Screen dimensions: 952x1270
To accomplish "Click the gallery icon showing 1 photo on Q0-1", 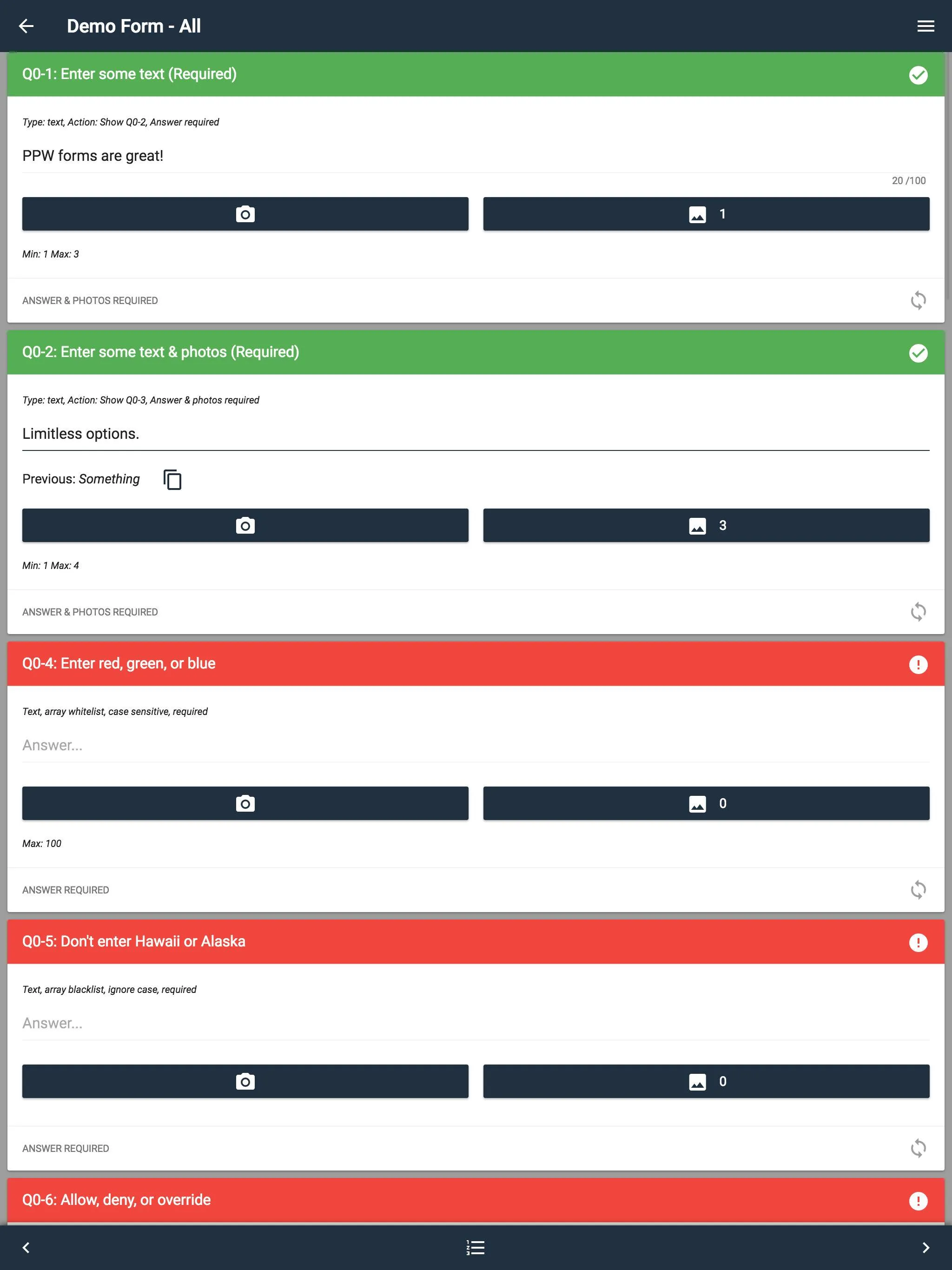I will click(x=706, y=213).
